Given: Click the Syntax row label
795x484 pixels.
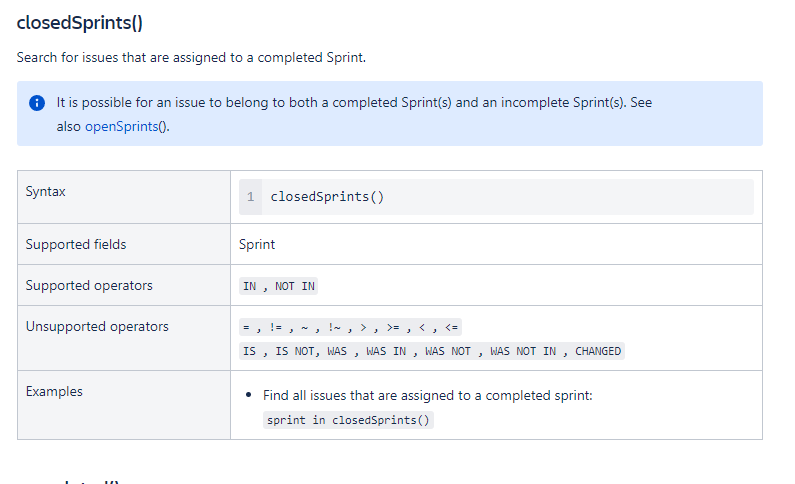Looking at the screenshot, I should point(46,191).
